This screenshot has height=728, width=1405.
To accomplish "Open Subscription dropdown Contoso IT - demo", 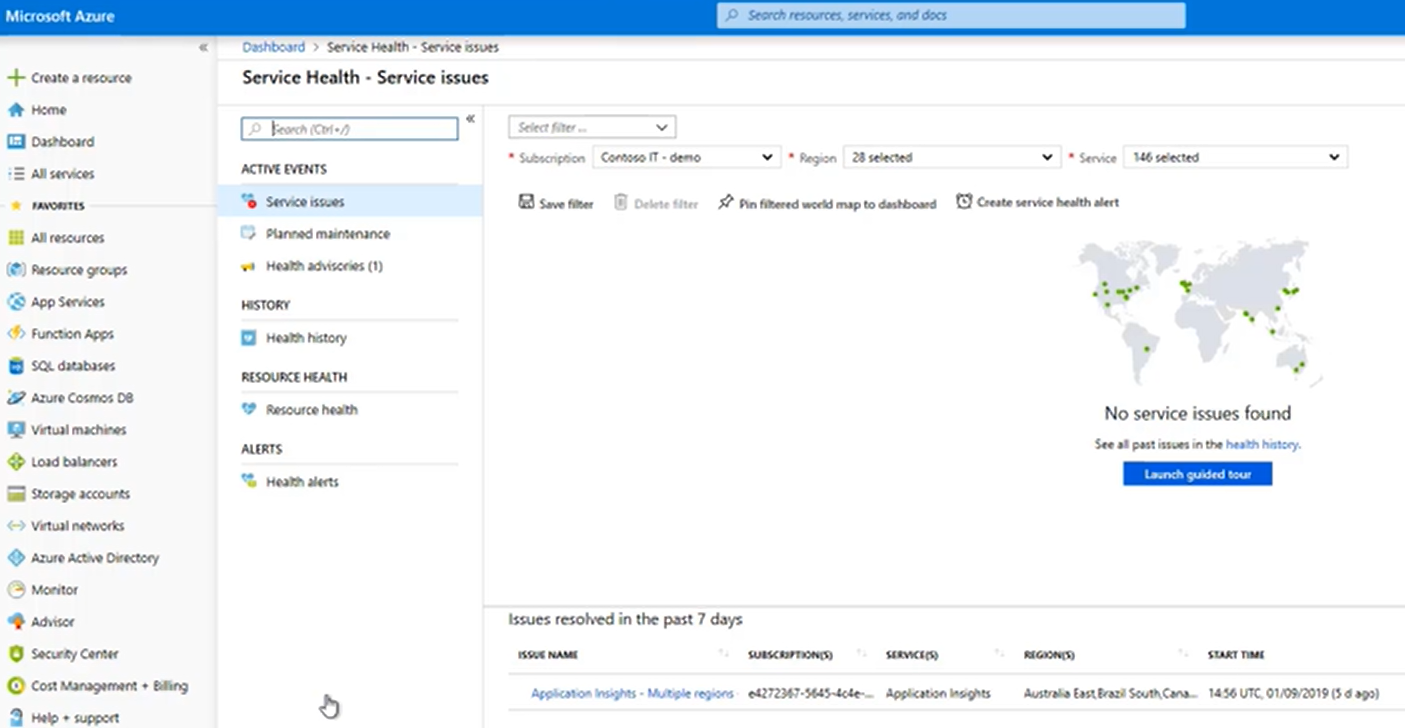I will 685,157.
